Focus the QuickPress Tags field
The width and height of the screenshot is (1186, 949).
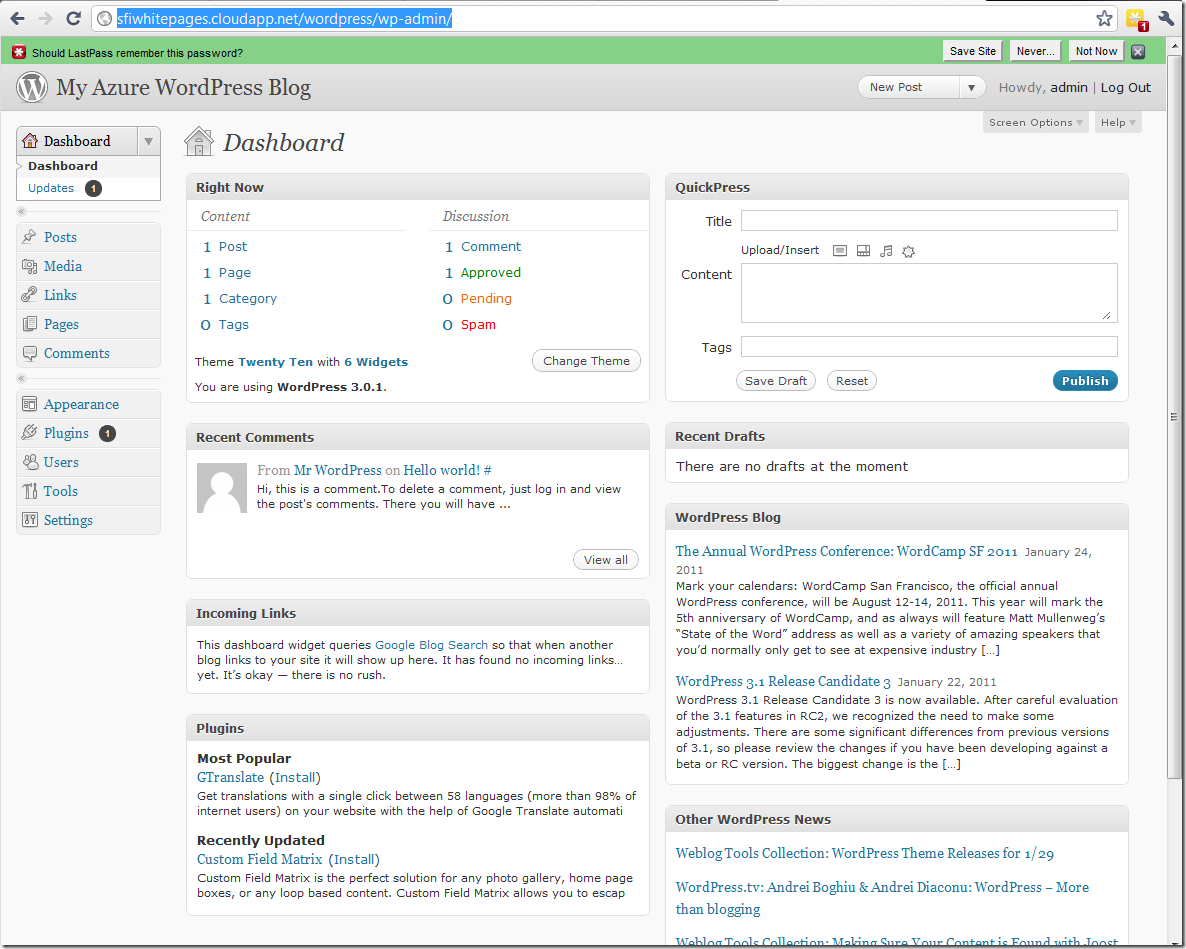click(x=929, y=346)
